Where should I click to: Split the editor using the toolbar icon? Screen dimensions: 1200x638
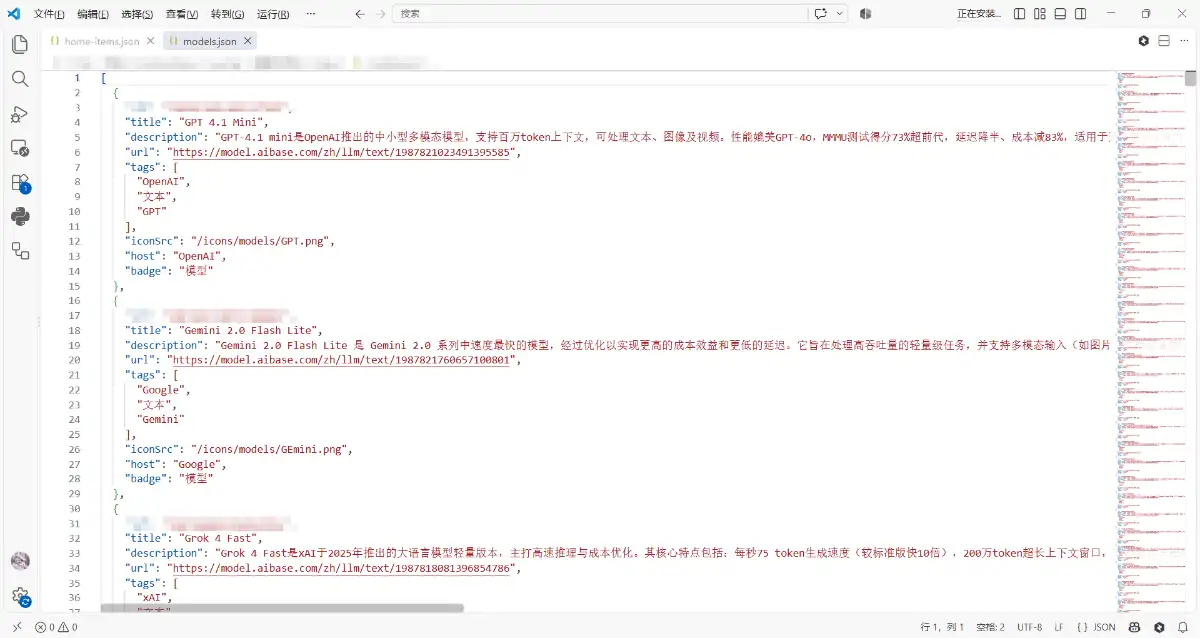click(1164, 41)
